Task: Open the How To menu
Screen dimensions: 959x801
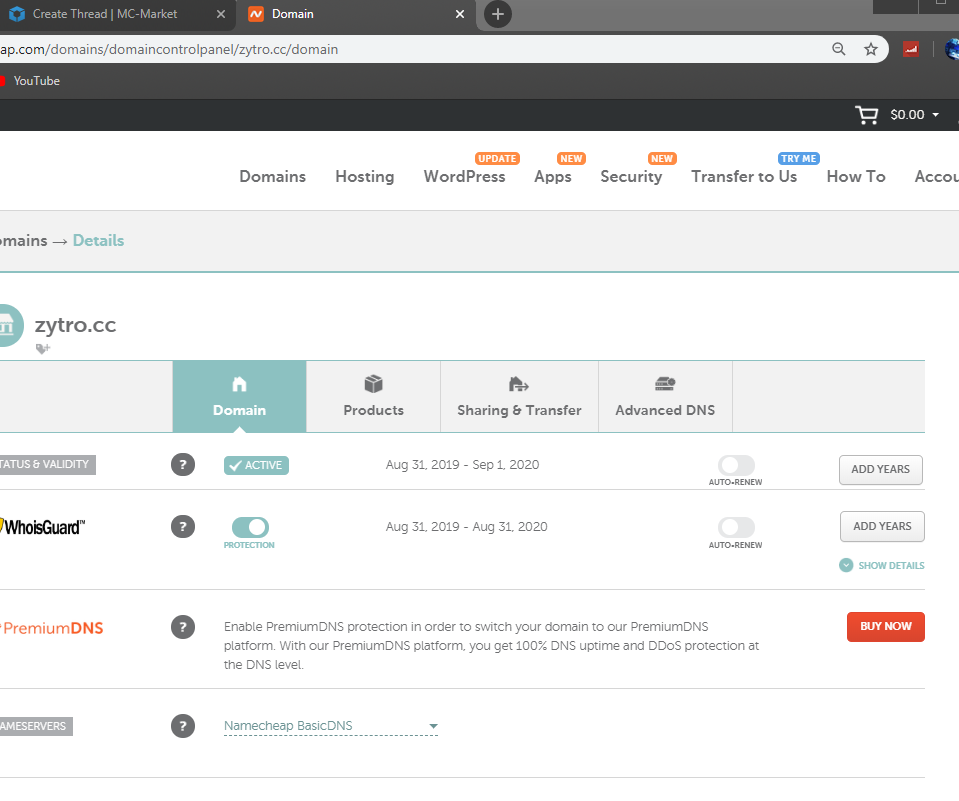Action: [x=856, y=177]
